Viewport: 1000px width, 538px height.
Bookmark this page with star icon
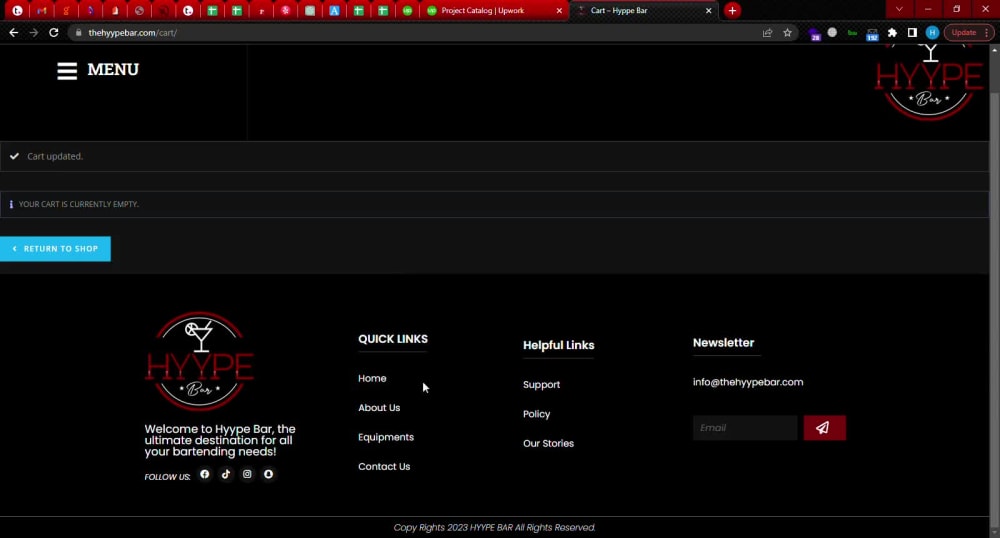point(788,33)
